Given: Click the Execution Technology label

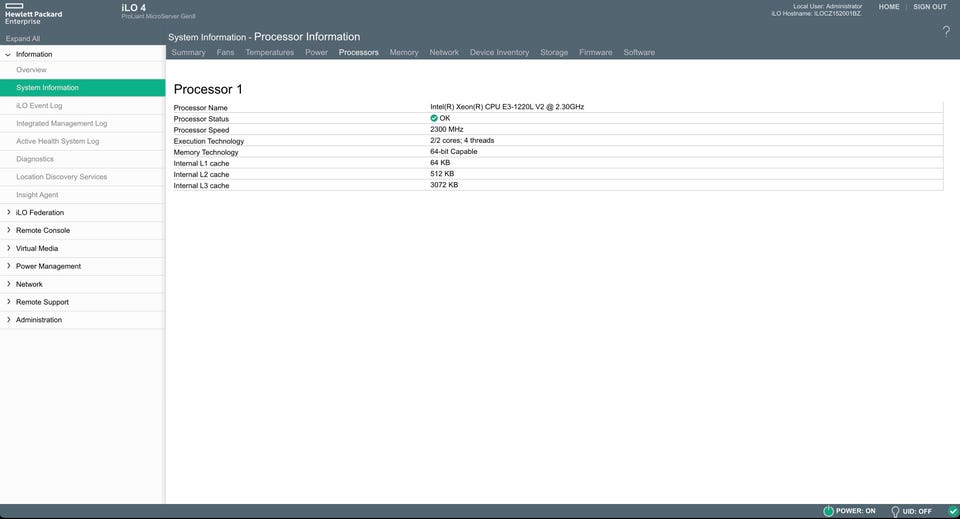Looking at the screenshot, I should click(209, 141).
